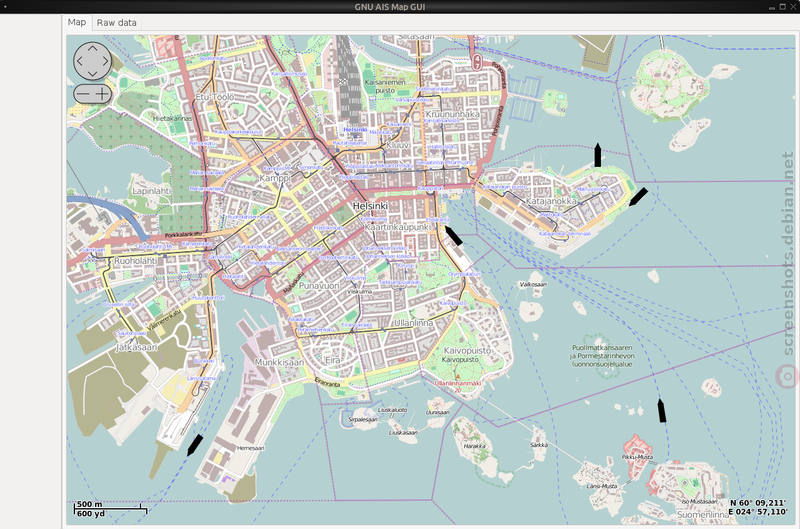The height and width of the screenshot is (529, 800).
Task: Click the red Ullanlinnanmäki peak label
Action: [x=458, y=383]
